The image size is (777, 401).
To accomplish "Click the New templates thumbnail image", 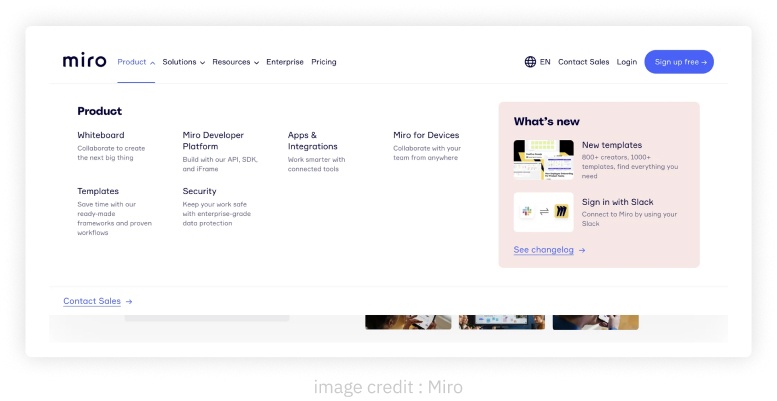I will [544, 160].
